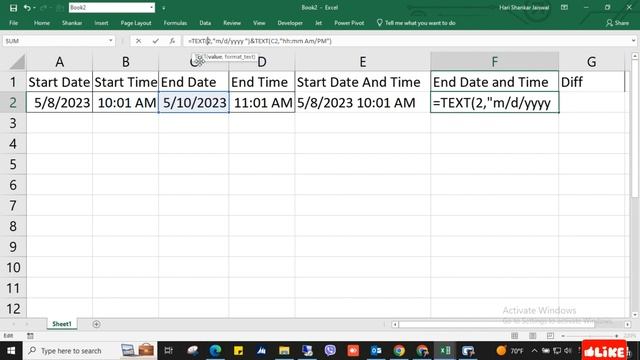640x360 pixels.
Task: Click cell E2 with 5/8/2023 10:01 AM
Action: pos(362,102)
